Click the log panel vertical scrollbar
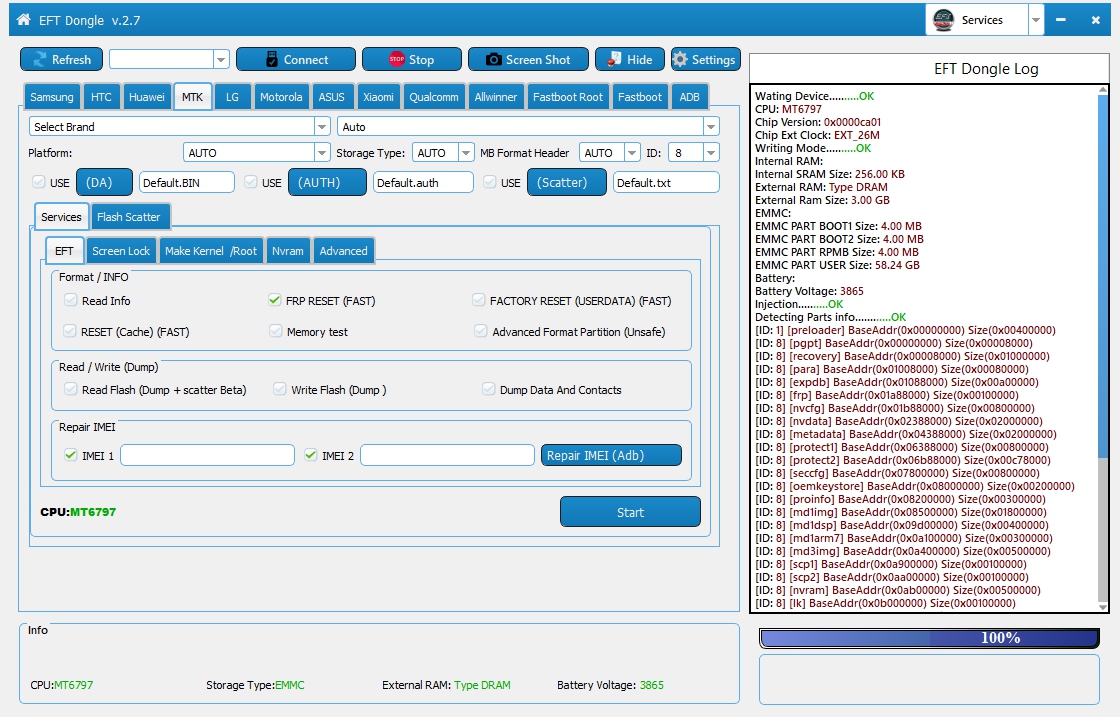 click(x=1103, y=349)
